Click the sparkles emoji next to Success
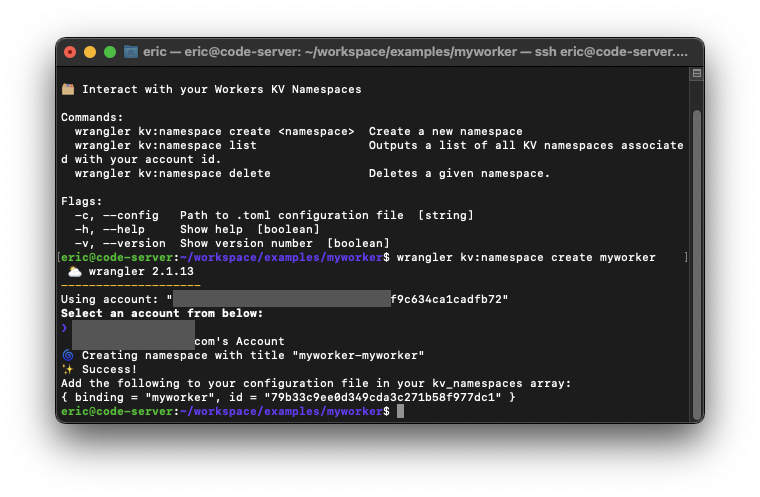The width and height of the screenshot is (760, 497). tap(68, 369)
